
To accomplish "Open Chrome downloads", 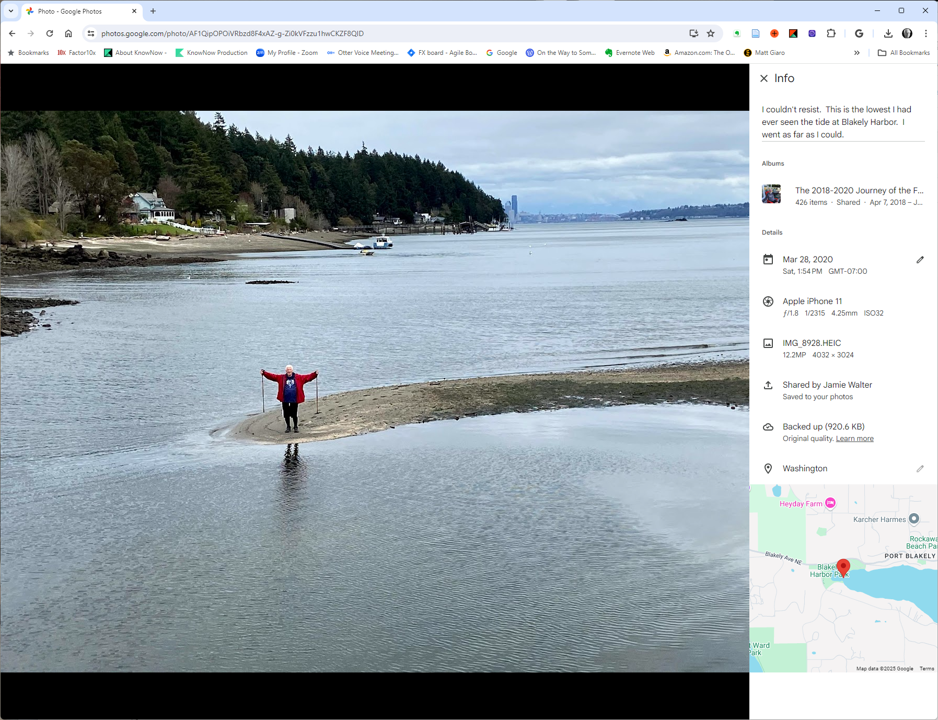I will 887,33.
